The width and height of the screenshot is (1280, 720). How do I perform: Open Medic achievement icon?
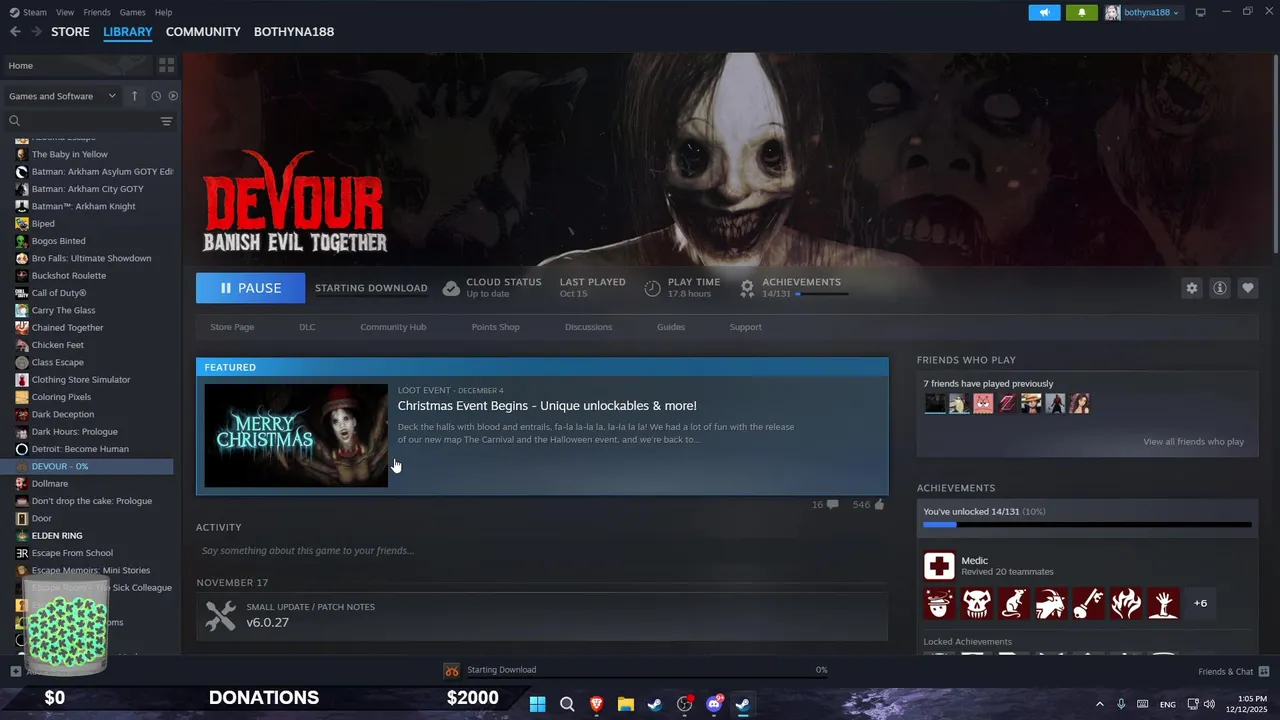(939, 566)
